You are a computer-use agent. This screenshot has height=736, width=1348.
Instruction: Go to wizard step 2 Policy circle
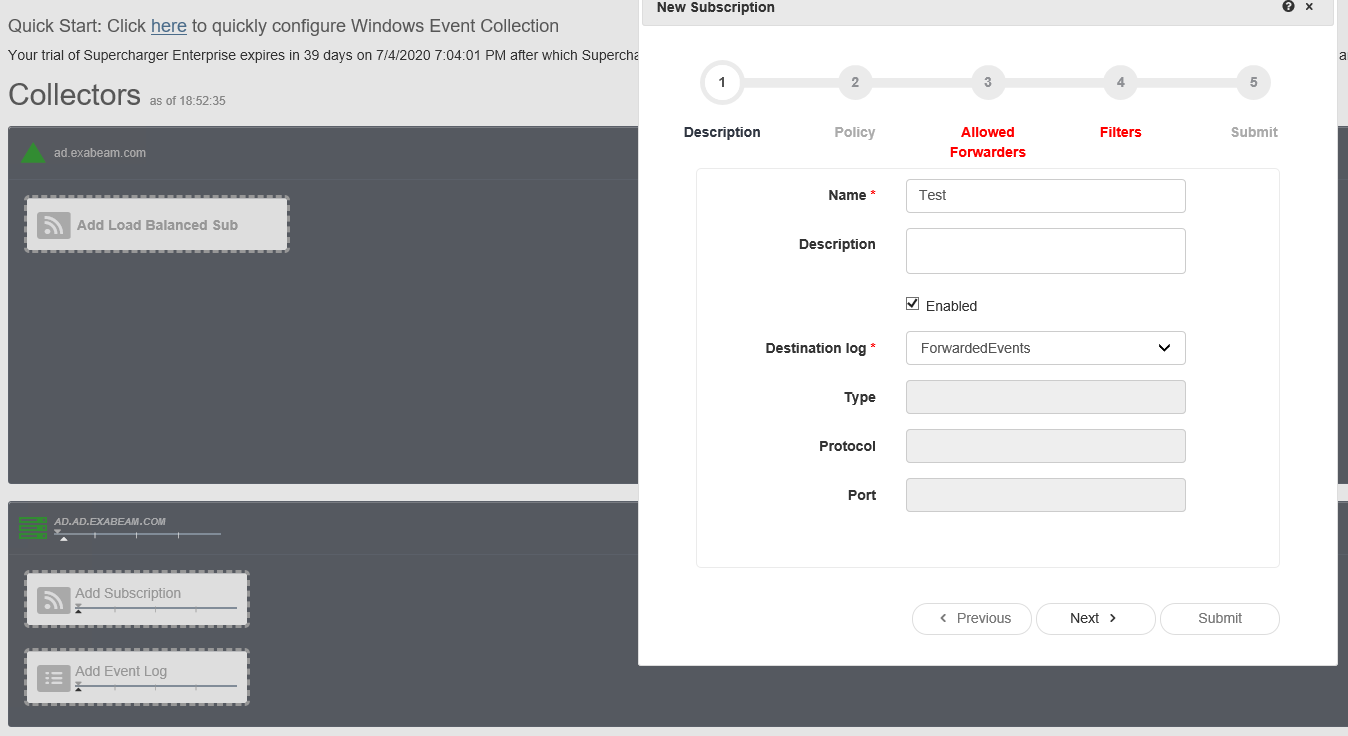click(855, 82)
